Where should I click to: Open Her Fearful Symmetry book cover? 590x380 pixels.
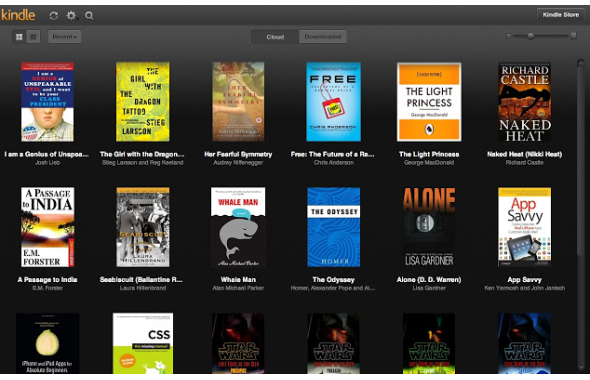point(238,102)
